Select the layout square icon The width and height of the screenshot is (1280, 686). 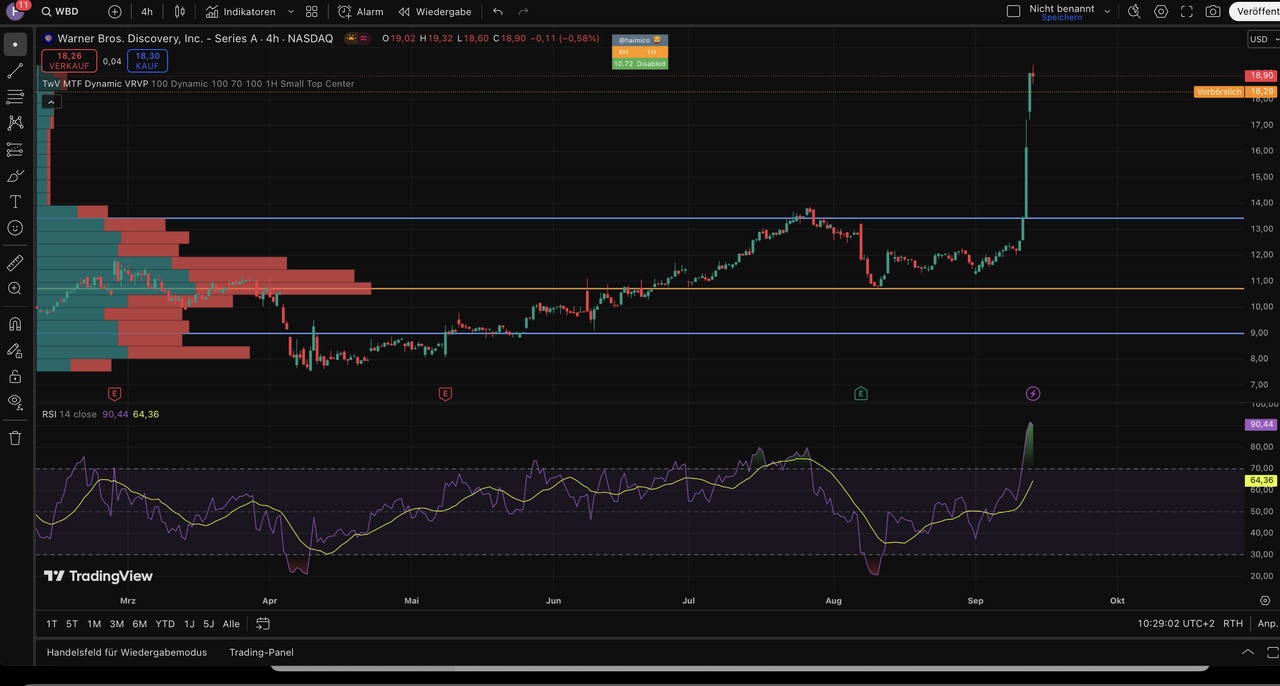pyautogui.click(x=1013, y=11)
